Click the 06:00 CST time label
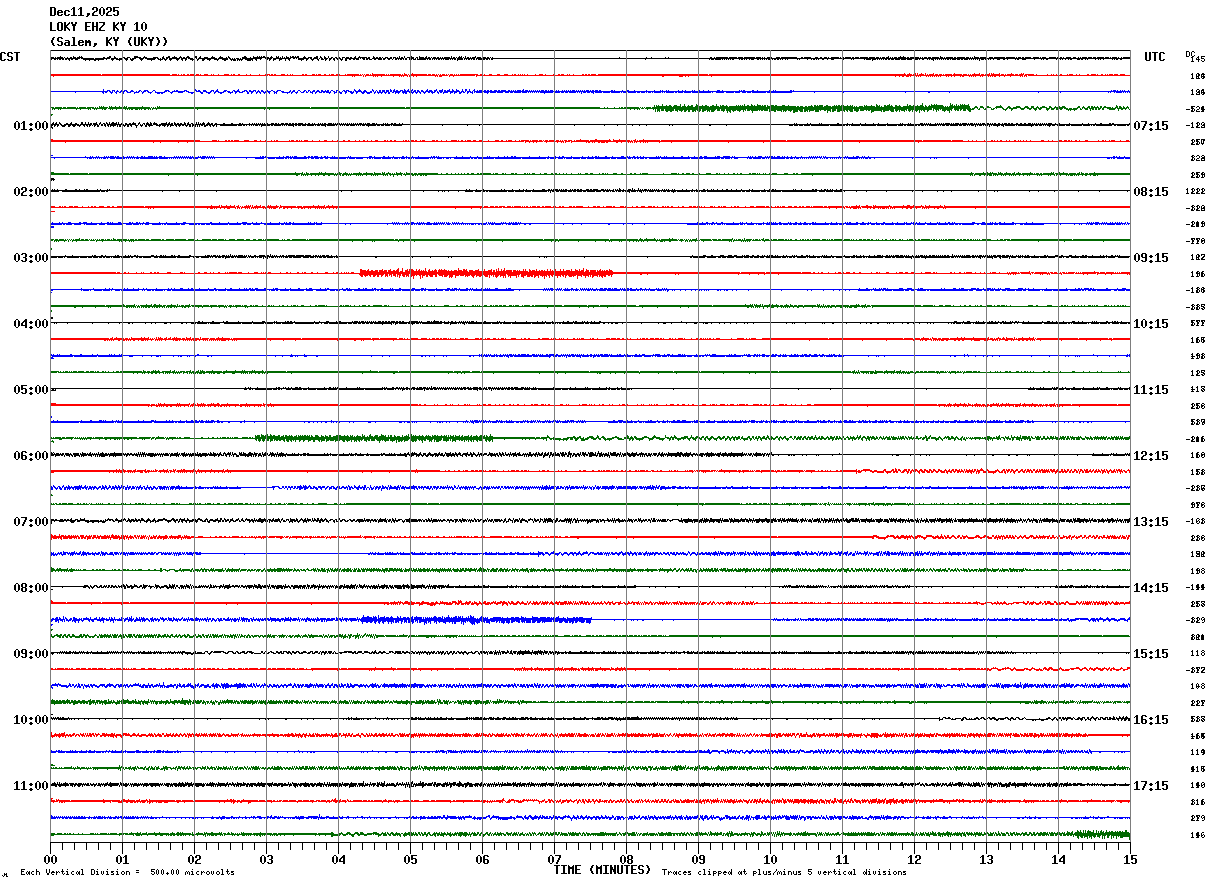 31,456
